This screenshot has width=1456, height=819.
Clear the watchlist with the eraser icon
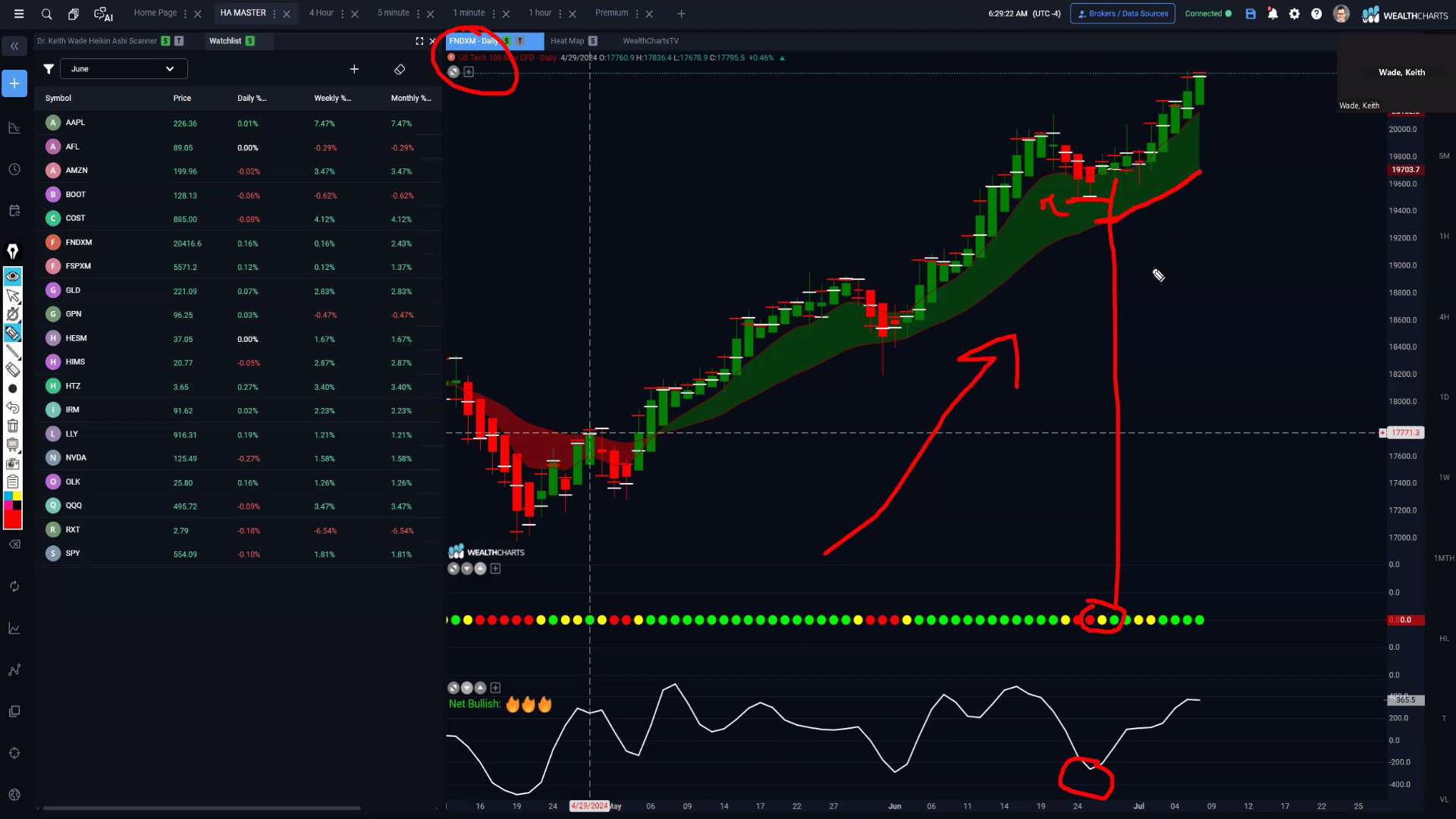(x=400, y=69)
